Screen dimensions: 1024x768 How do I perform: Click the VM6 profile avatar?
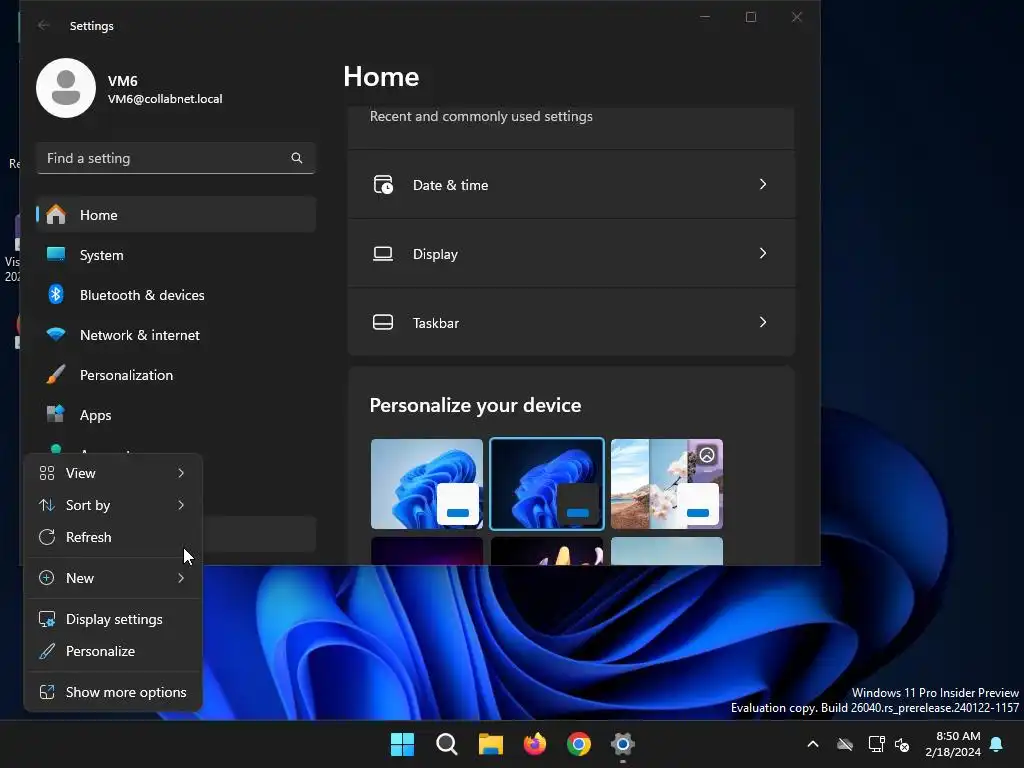click(x=66, y=88)
